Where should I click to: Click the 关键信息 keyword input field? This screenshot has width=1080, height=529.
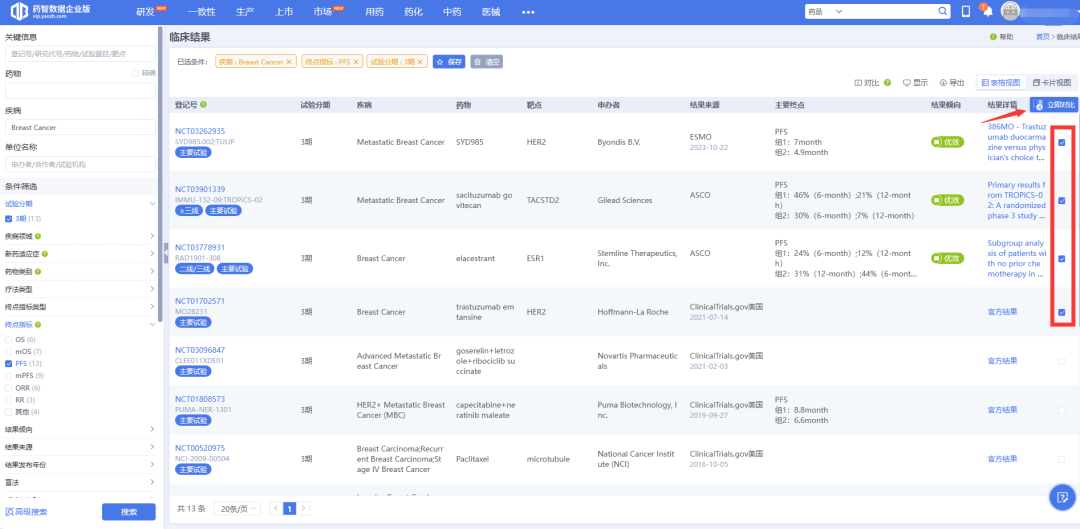click(x=81, y=53)
